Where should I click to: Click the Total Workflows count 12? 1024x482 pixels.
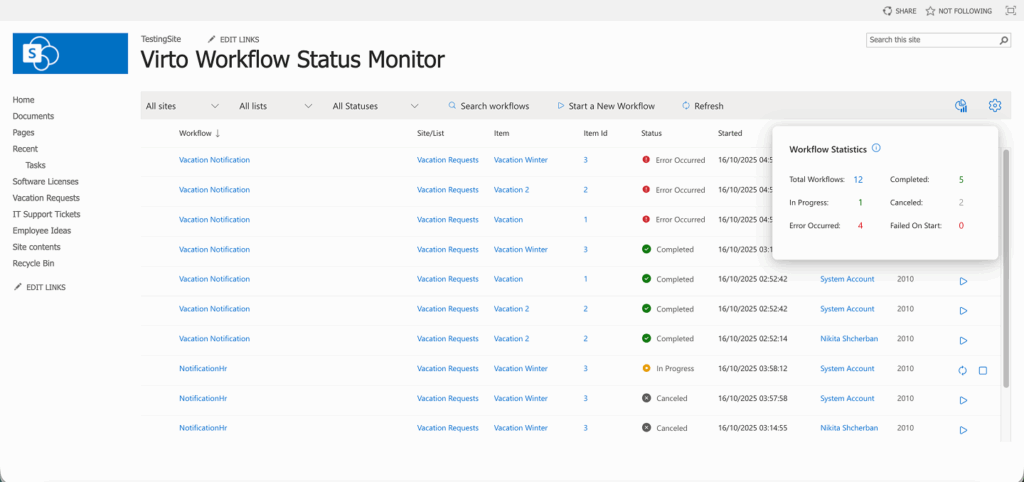click(x=858, y=180)
